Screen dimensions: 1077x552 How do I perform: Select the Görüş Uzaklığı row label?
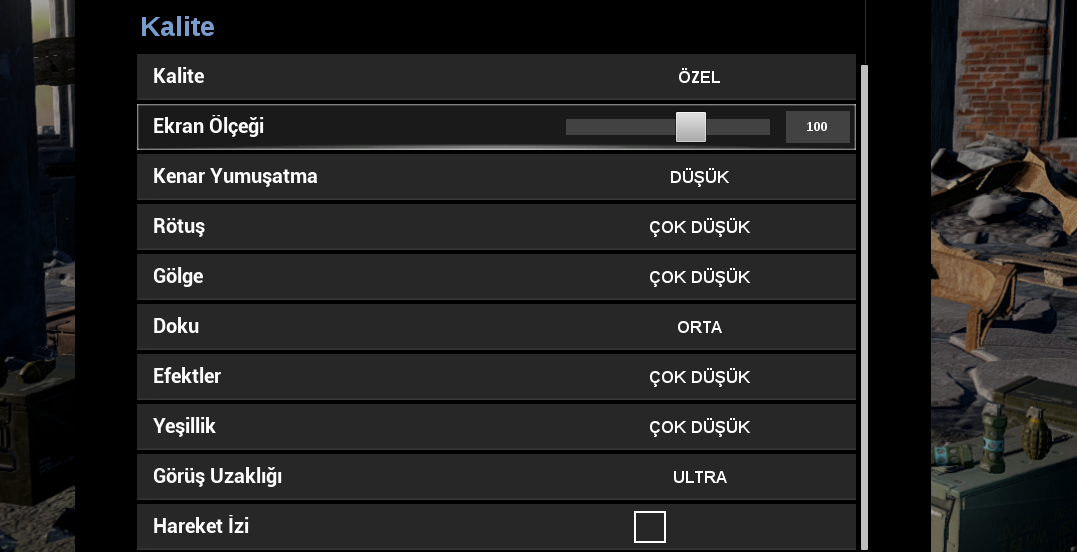pos(217,477)
